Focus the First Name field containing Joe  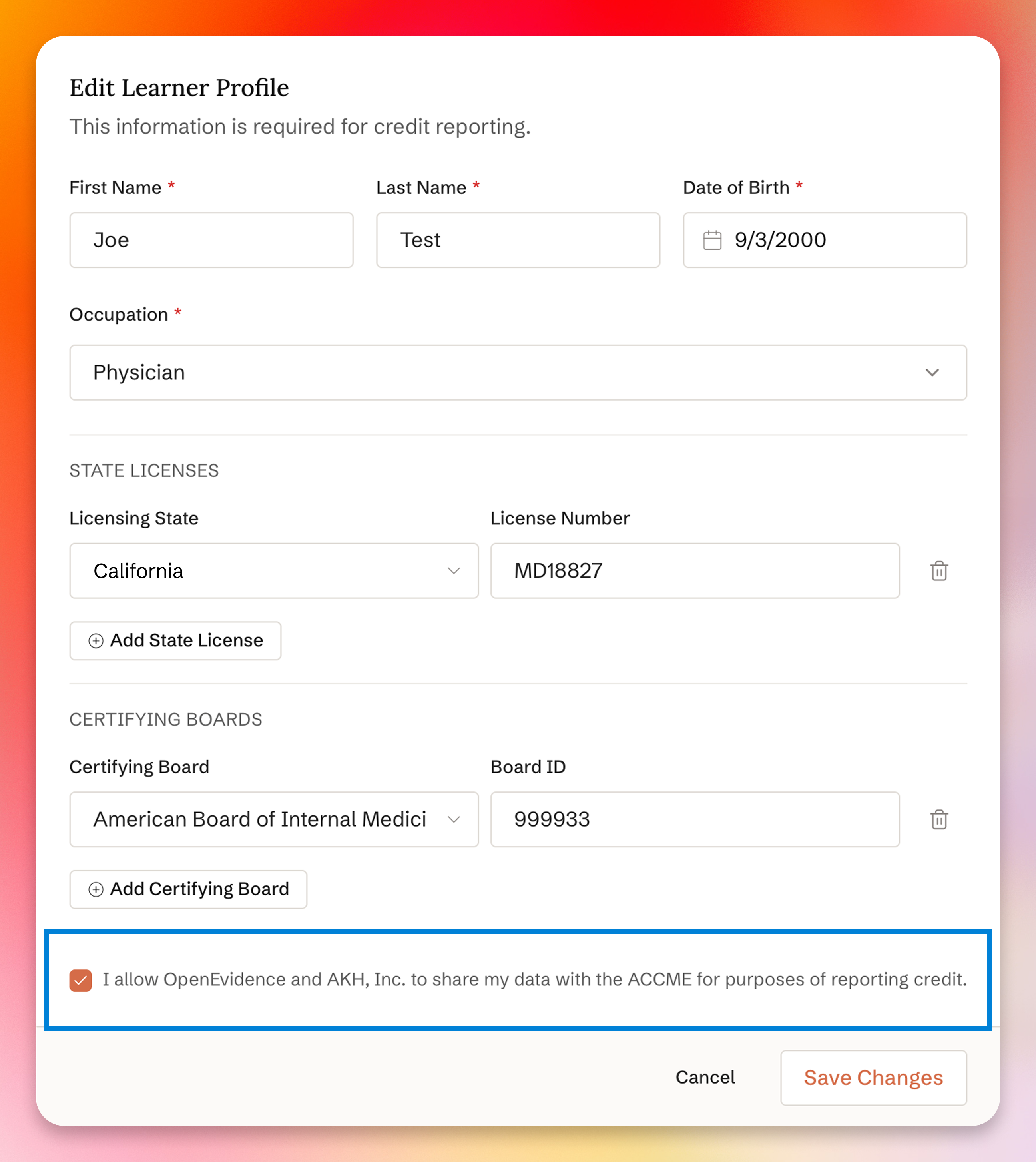tap(211, 240)
